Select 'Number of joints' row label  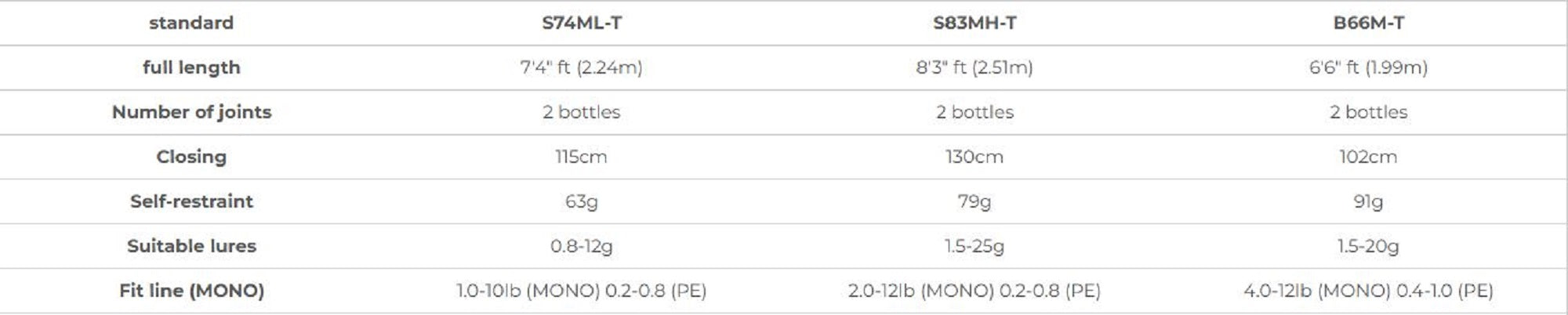coord(191,112)
